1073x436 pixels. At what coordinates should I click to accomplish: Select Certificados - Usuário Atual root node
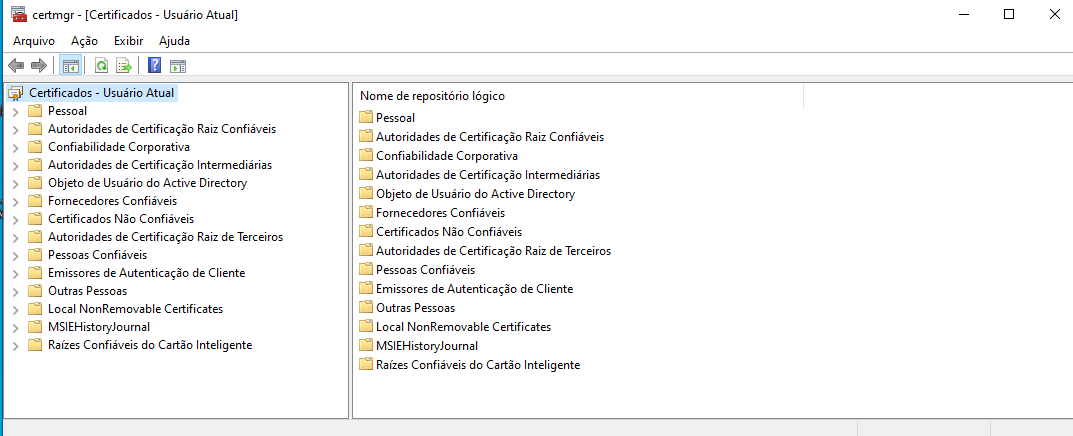tap(101, 93)
